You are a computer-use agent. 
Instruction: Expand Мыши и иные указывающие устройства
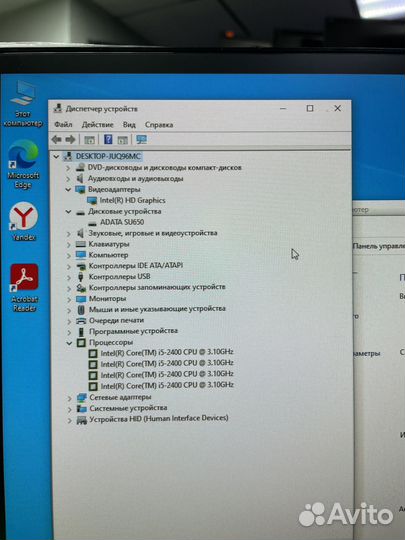[x=69, y=310]
